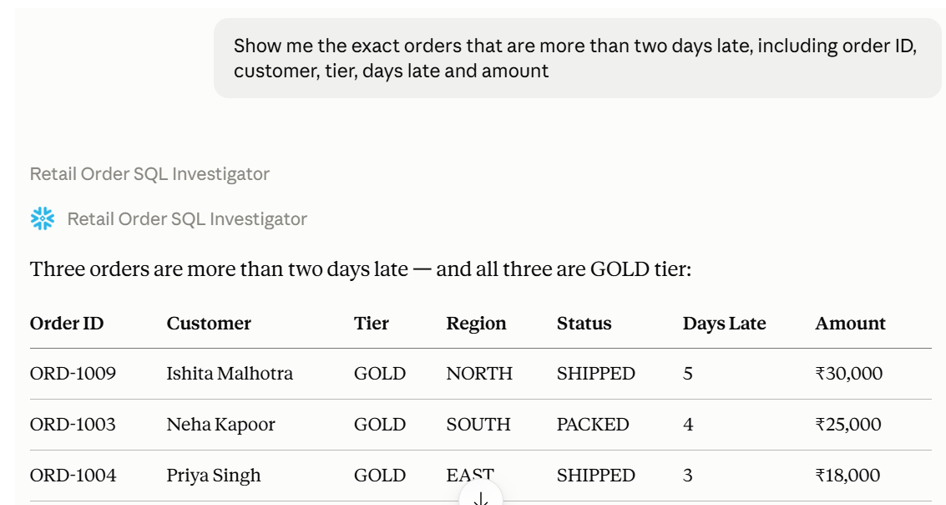
Task: Click the Region column header
Action: click(x=476, y=324)
